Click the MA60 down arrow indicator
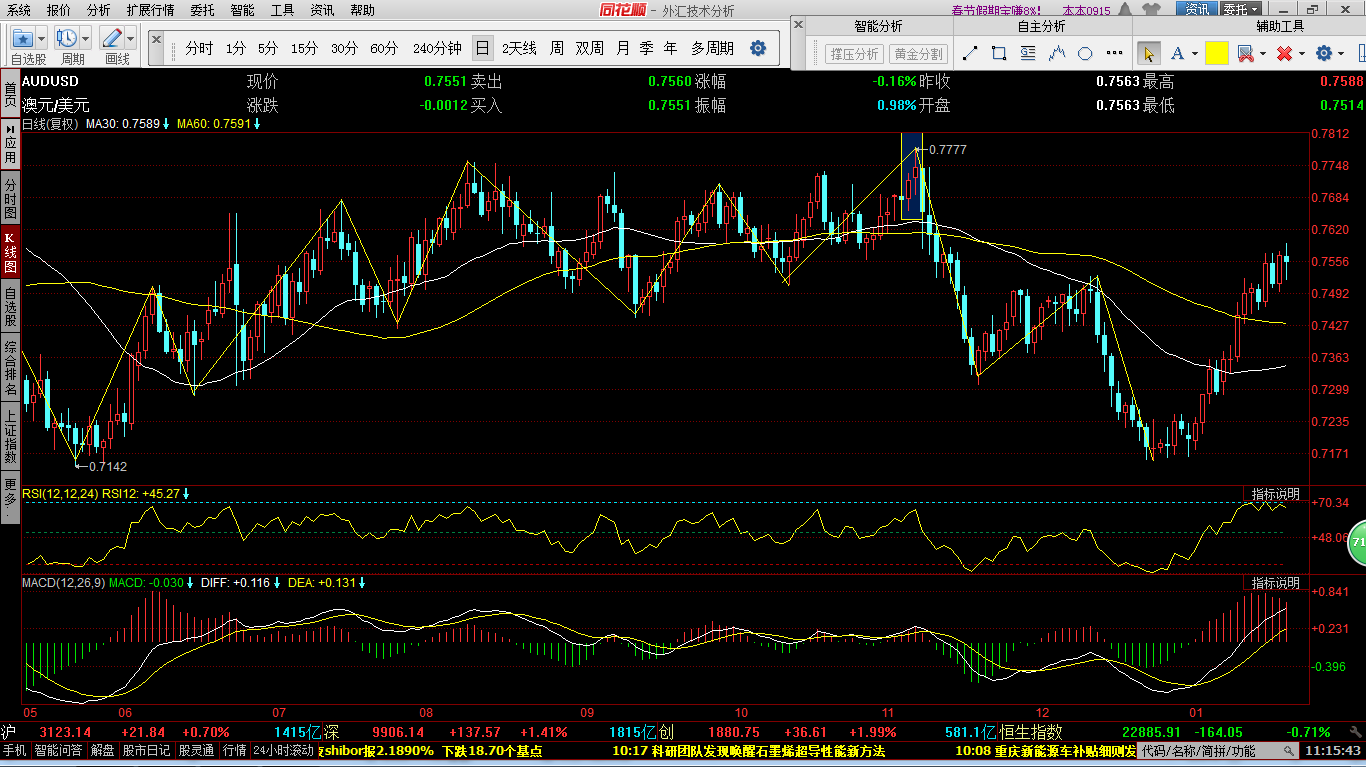Viewport: 1366px width, 767px height. tap(257, 124)
